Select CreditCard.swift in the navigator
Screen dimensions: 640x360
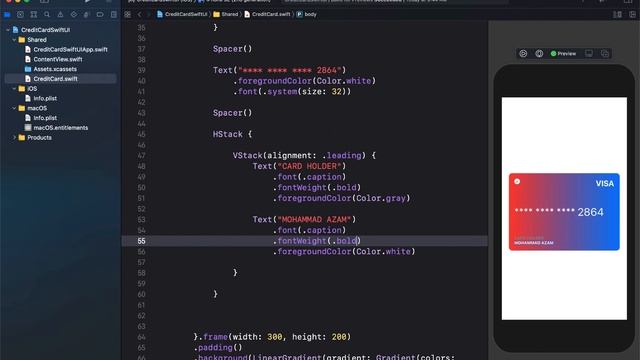(x=60, y=79)
